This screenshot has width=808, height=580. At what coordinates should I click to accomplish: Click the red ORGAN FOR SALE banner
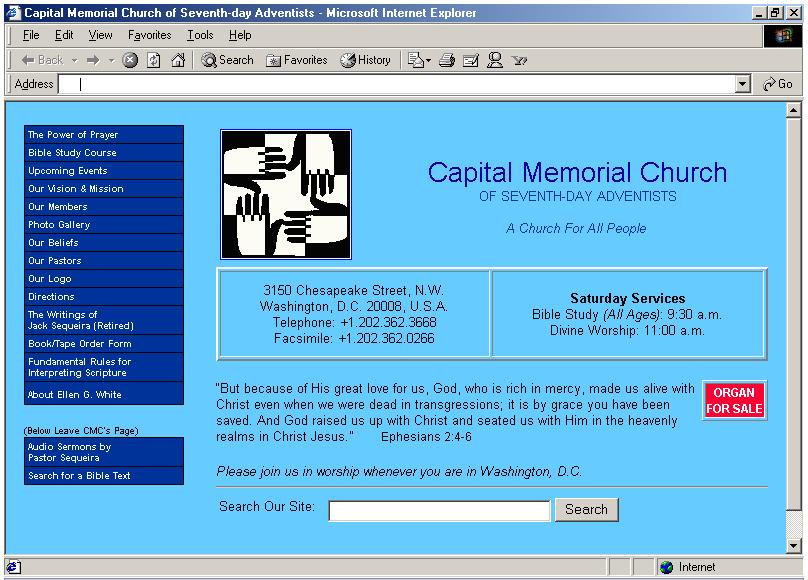pos(734,401)
